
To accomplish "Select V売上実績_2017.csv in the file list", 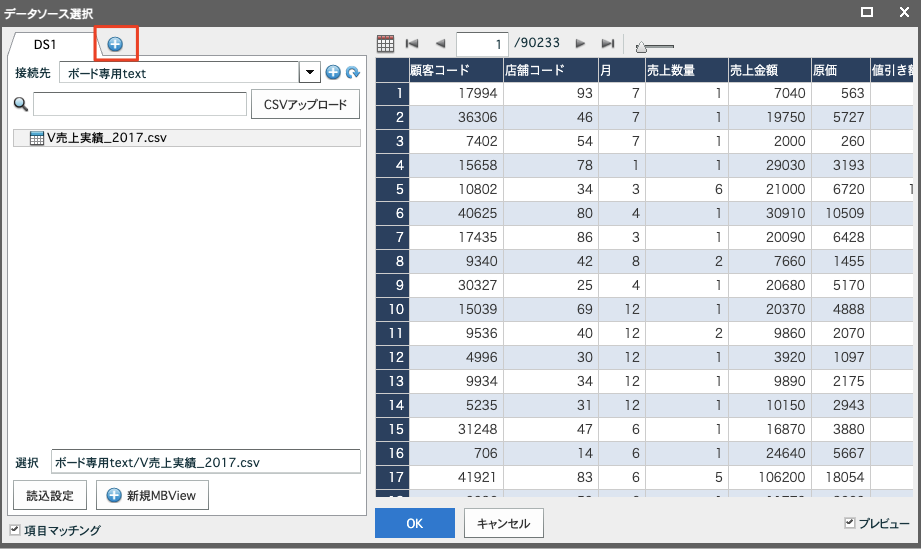I will tap(187, 138).
